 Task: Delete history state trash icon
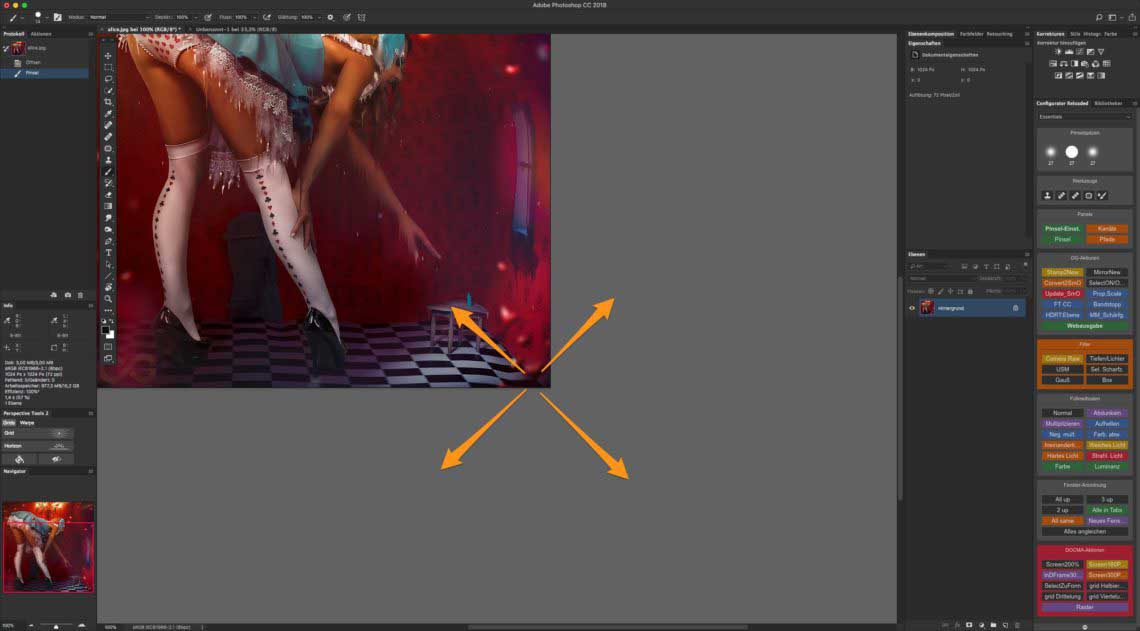(80, 295)
